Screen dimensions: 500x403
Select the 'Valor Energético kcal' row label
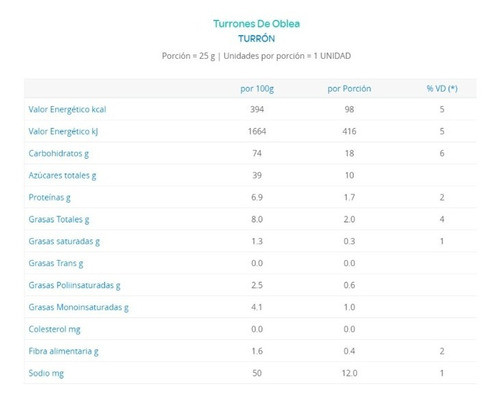click(x=67, y=109)
